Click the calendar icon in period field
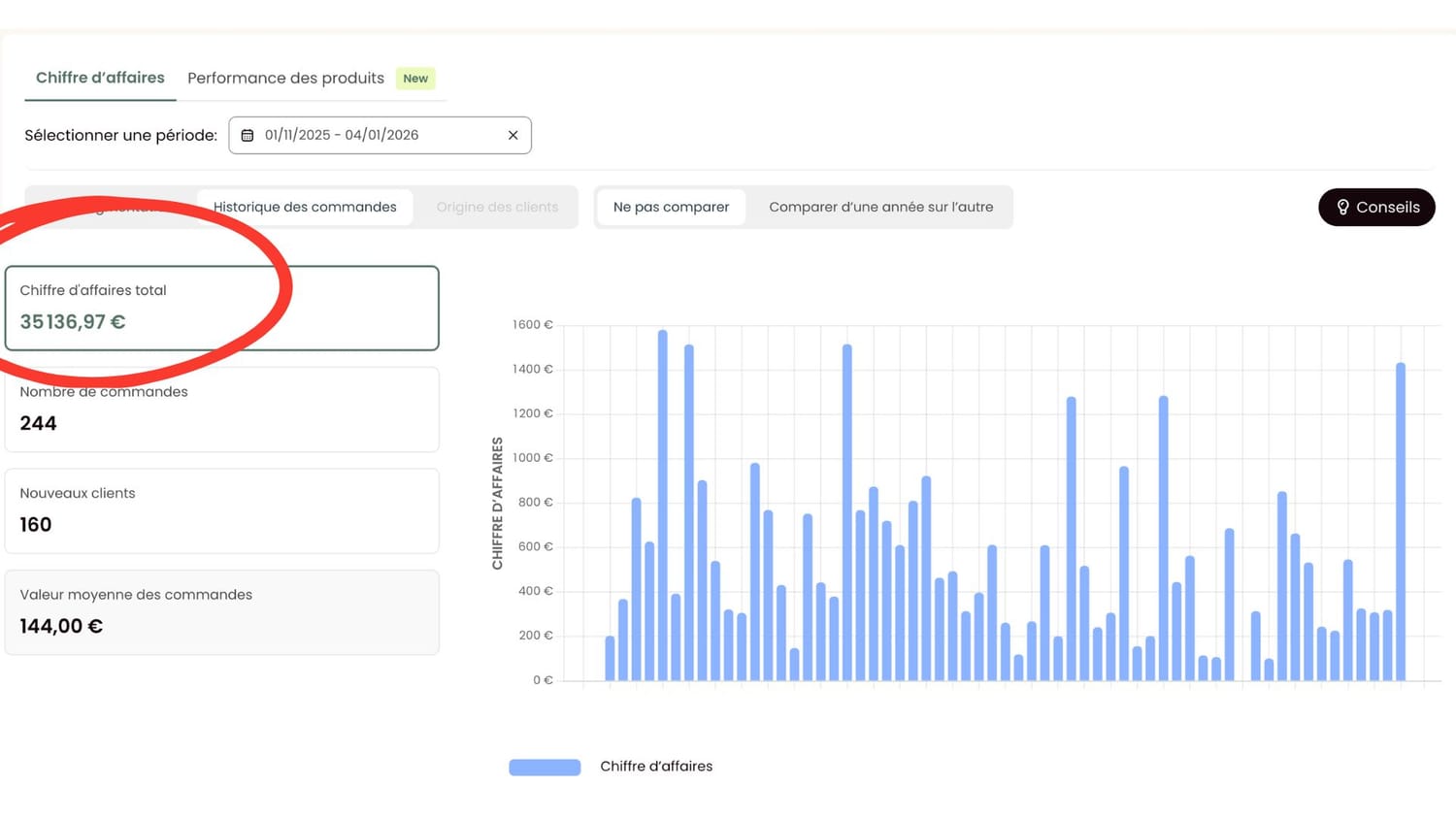1456x819 pixels. click(248, 136)
